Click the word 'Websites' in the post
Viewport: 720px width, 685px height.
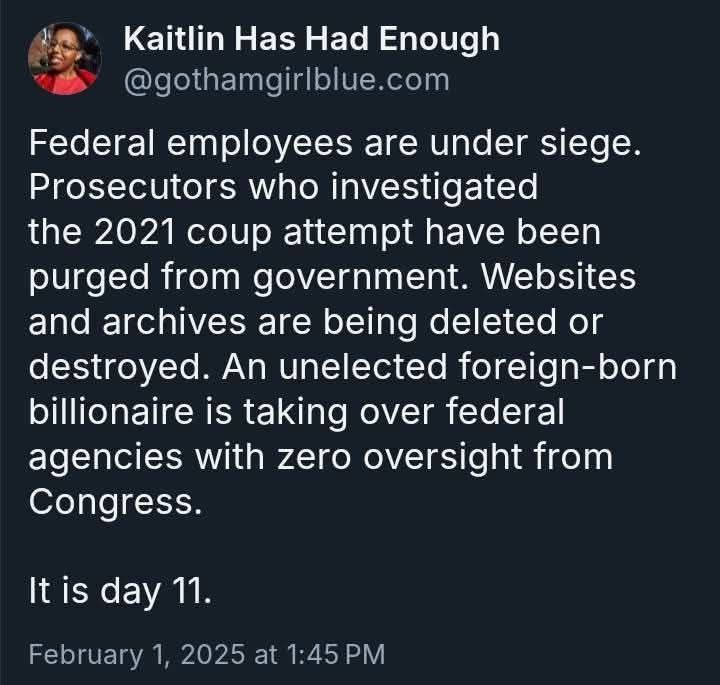pos(558,277)
